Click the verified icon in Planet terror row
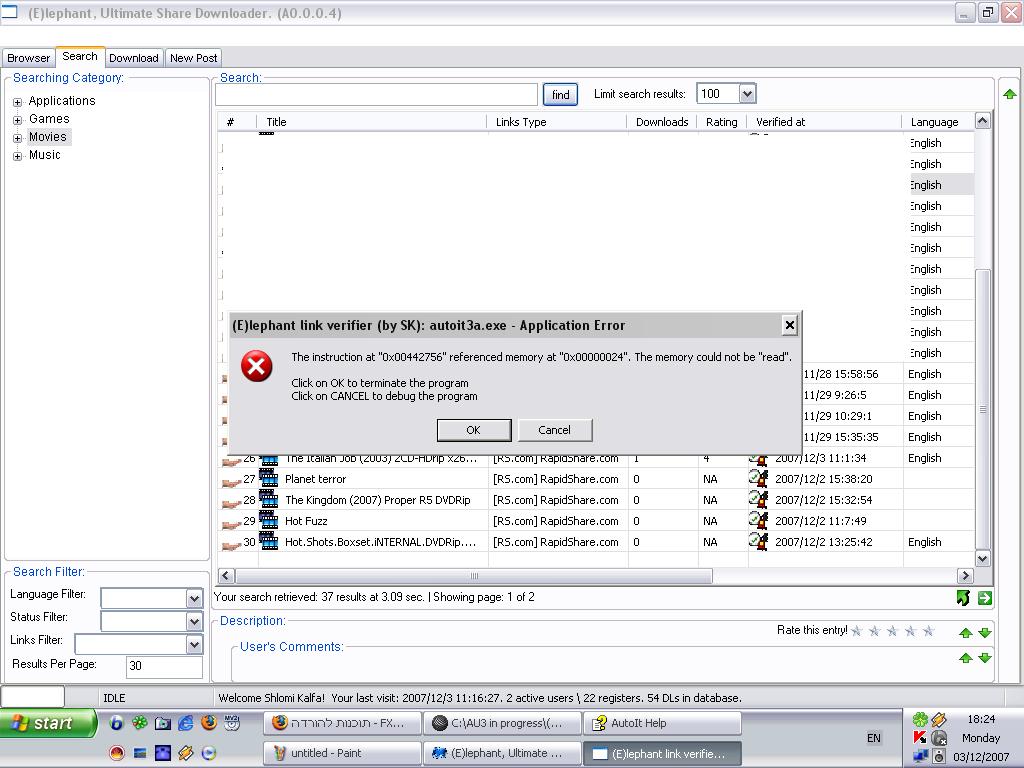 point(758,479)
